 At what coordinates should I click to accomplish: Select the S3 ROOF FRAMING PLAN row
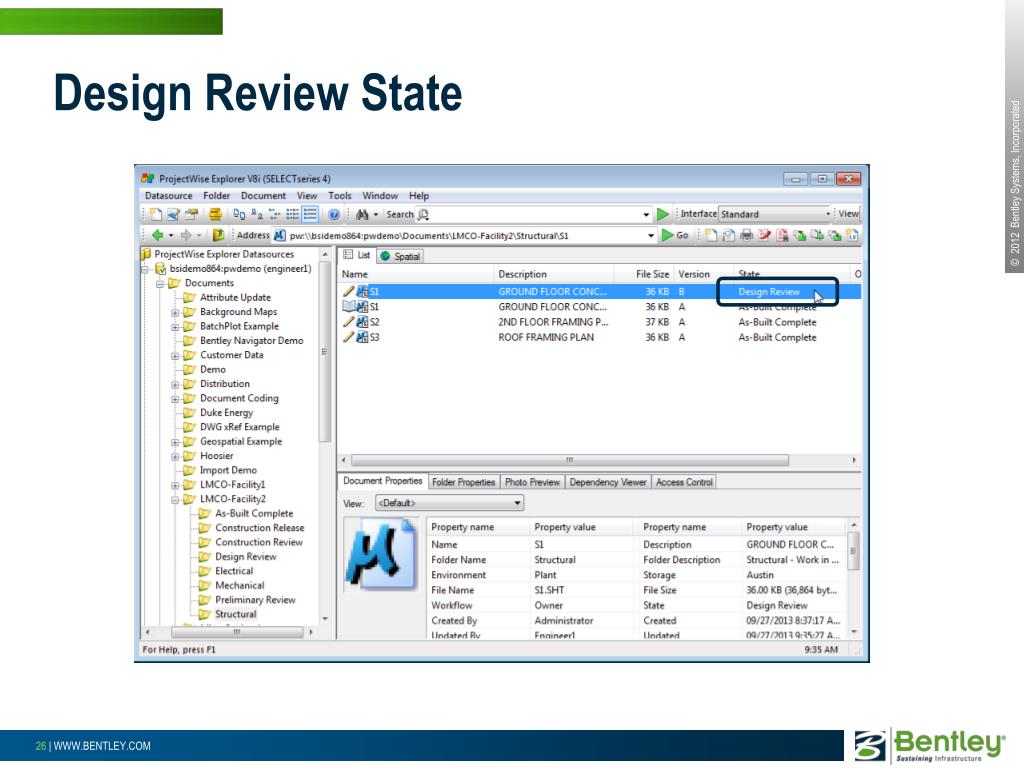599,337
